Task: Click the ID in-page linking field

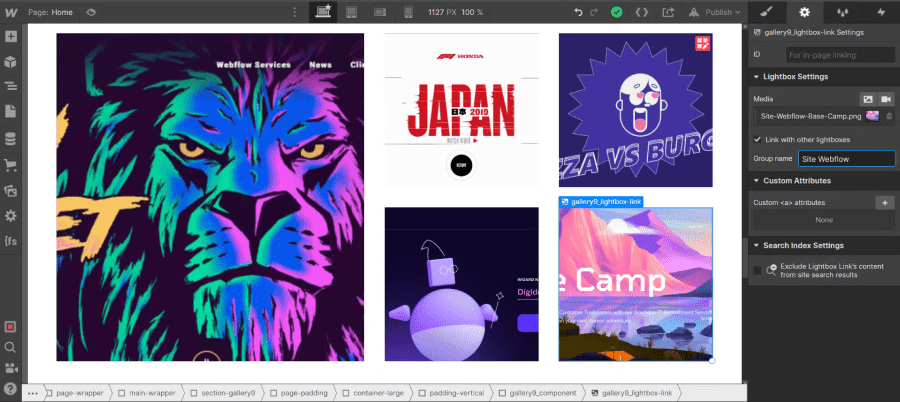Action: (840, 55)
